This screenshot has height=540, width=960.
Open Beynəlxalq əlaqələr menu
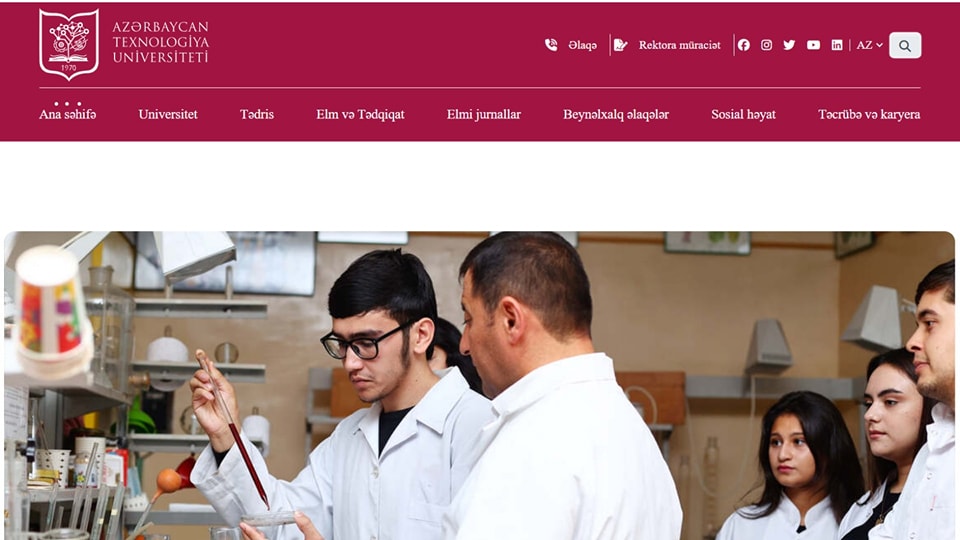[616, 114]
